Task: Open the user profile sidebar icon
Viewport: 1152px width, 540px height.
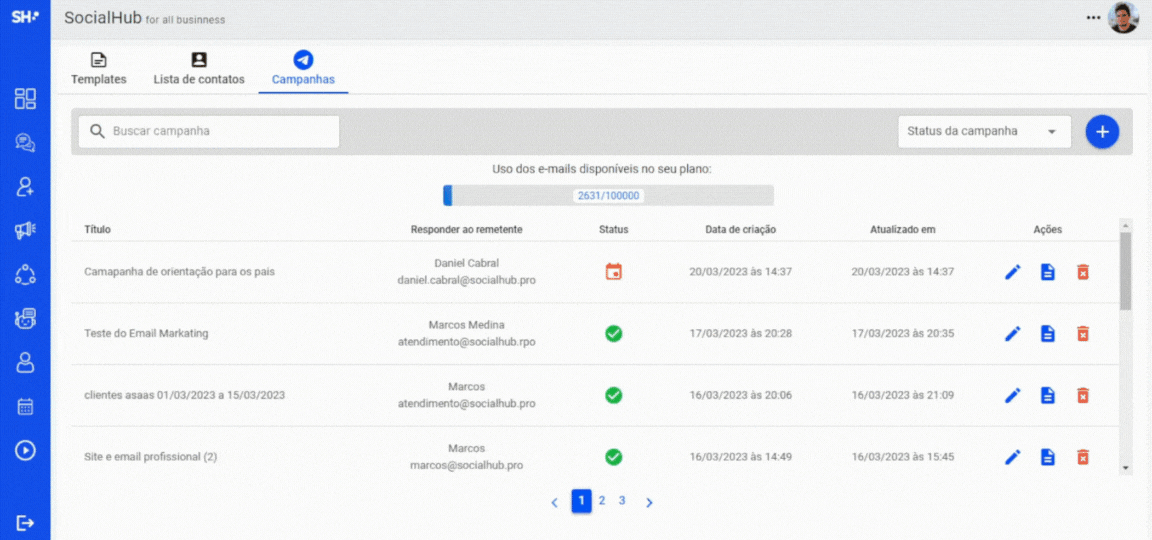Action: click(x=25, y=362)
